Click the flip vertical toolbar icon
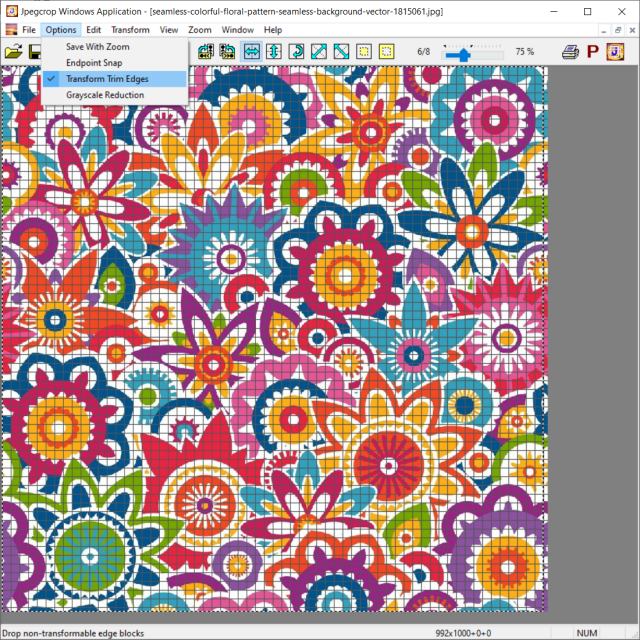640x640 pixels. point(274,52)
